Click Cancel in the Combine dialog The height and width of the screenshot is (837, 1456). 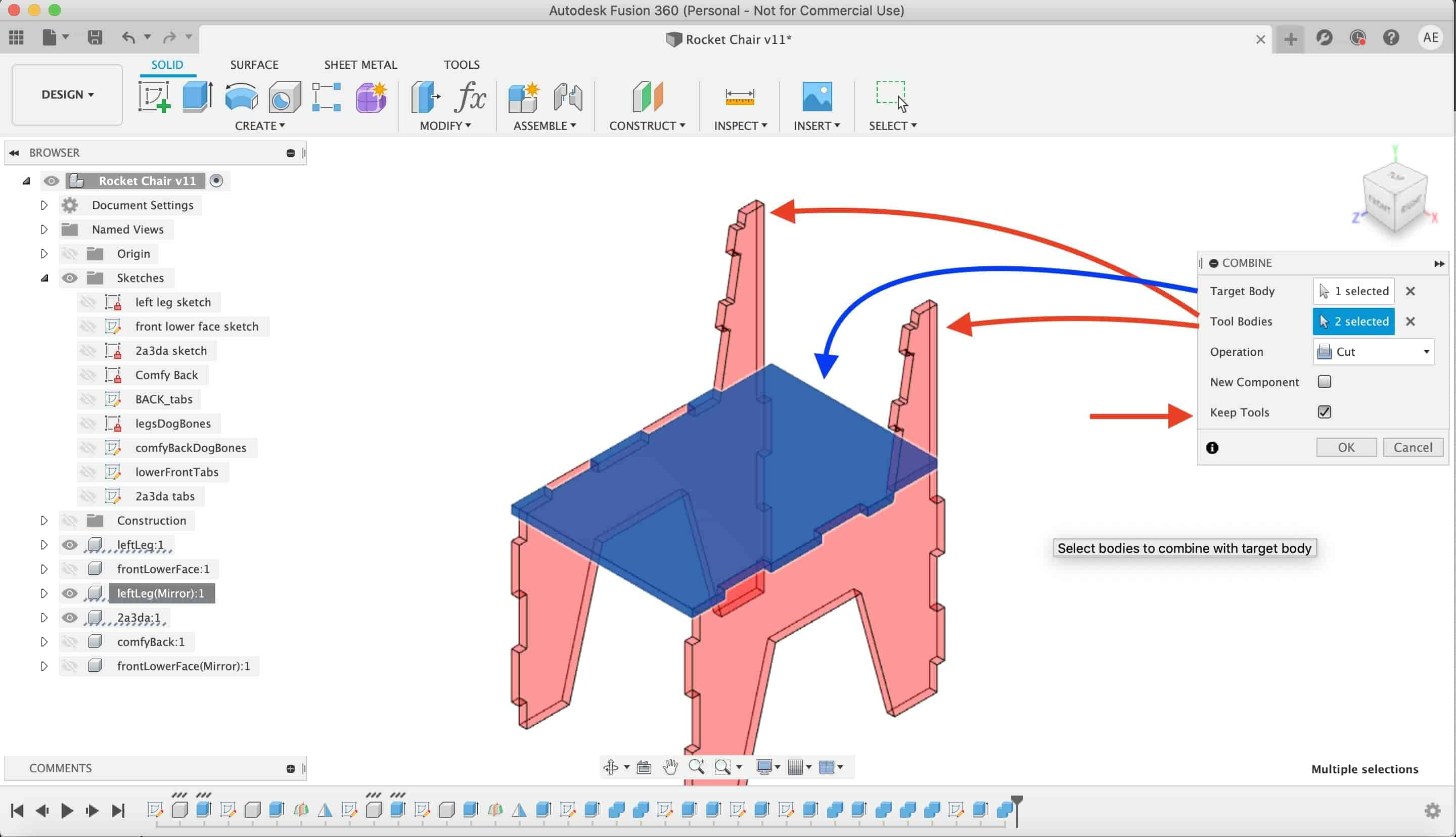tap(1413, 447)
